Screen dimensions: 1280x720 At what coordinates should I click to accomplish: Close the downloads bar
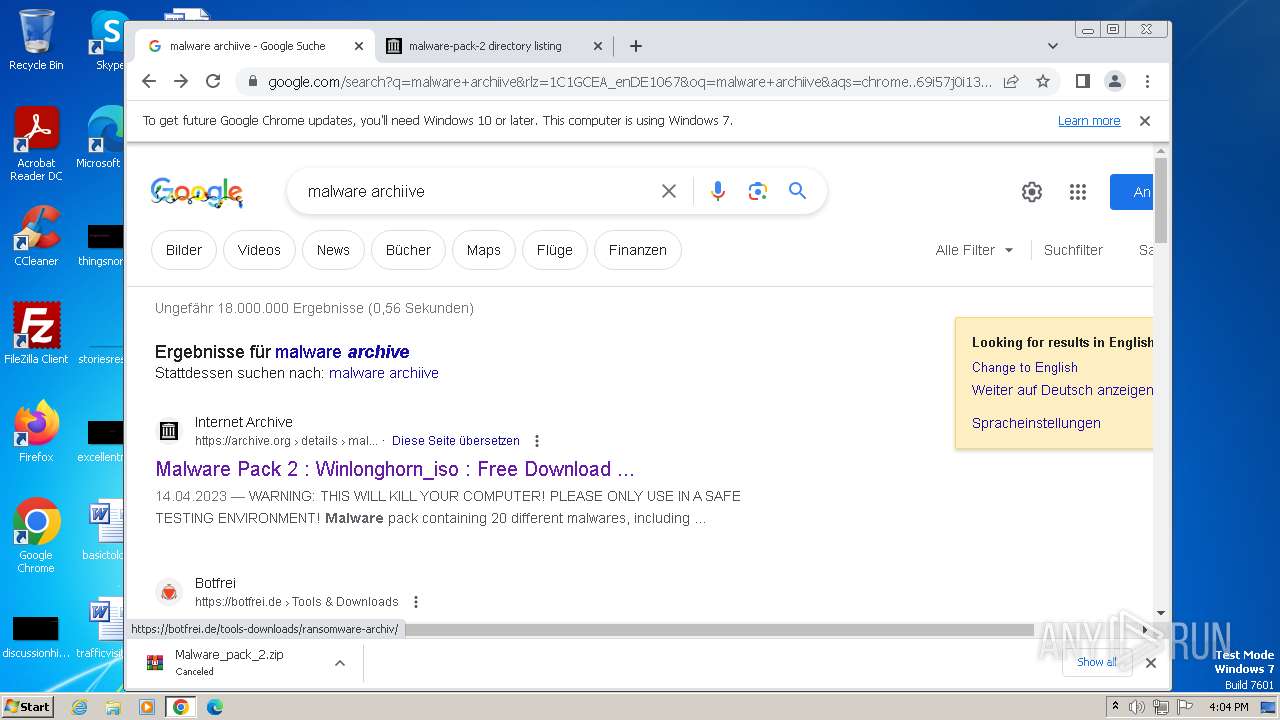click(x=1151, y=662)
